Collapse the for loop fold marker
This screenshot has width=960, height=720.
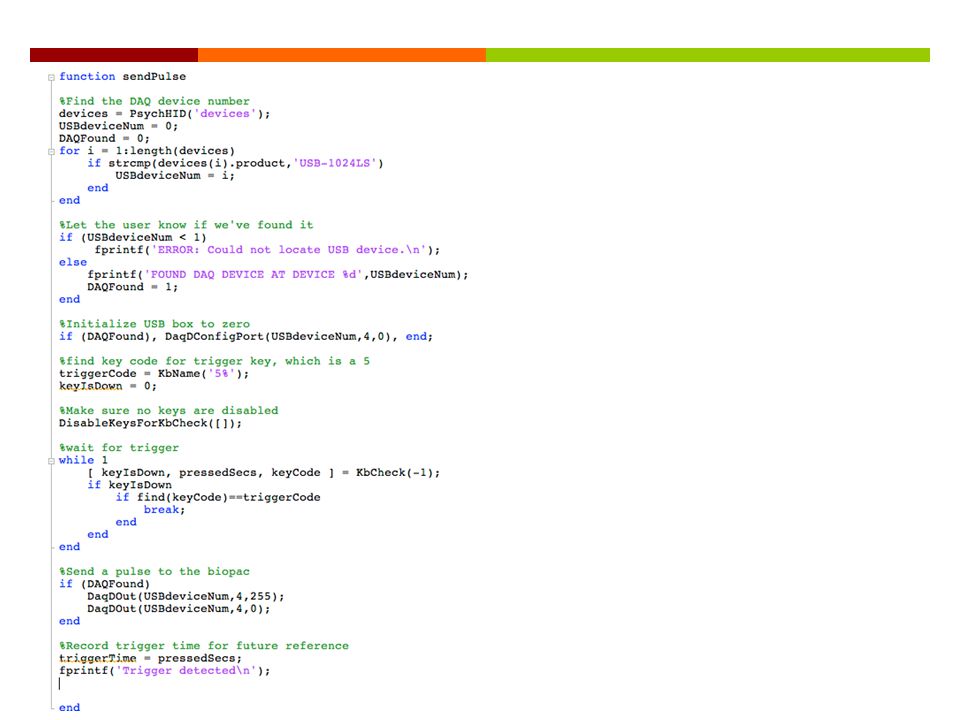pos(51,152)
